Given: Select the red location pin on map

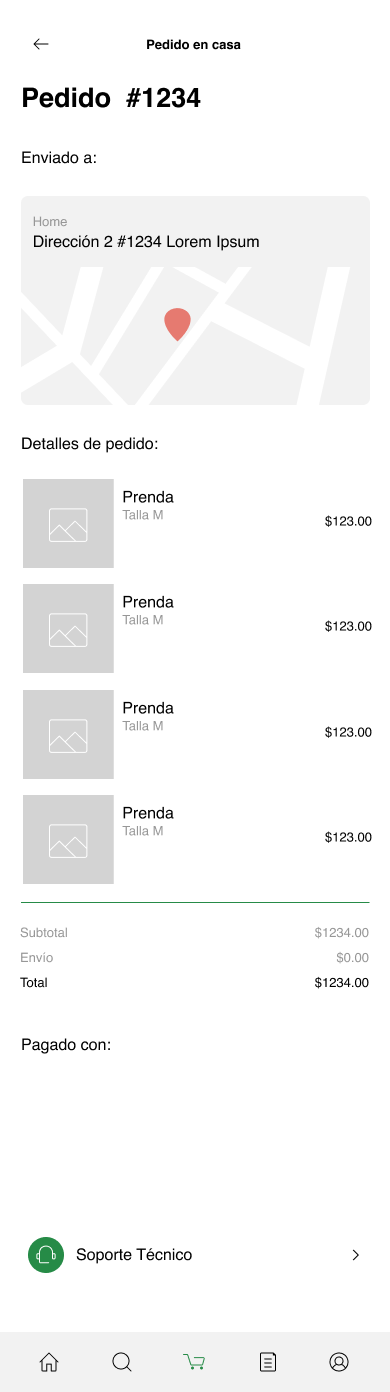Looking at the screenshot, I should pyautogui.click(x=177, y=325).
